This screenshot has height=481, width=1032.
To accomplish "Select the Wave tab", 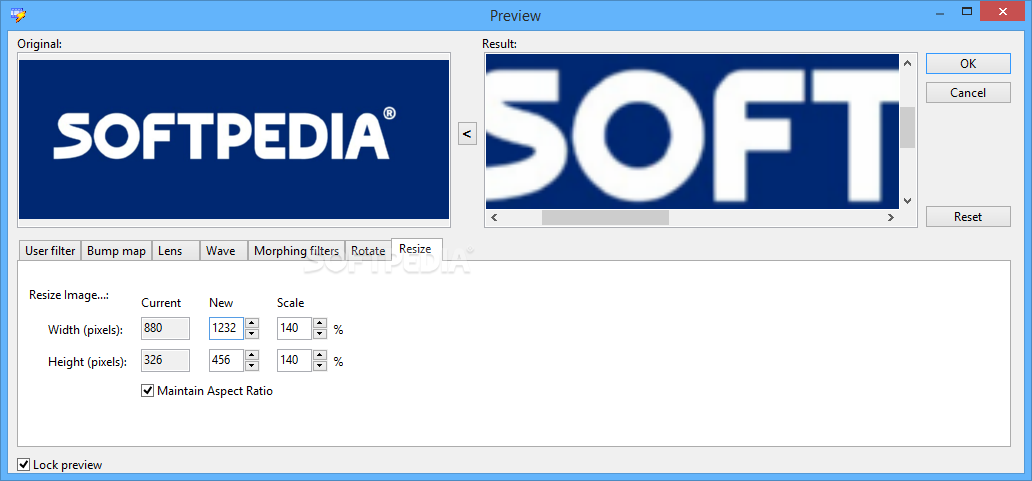I will click(224, 251).
